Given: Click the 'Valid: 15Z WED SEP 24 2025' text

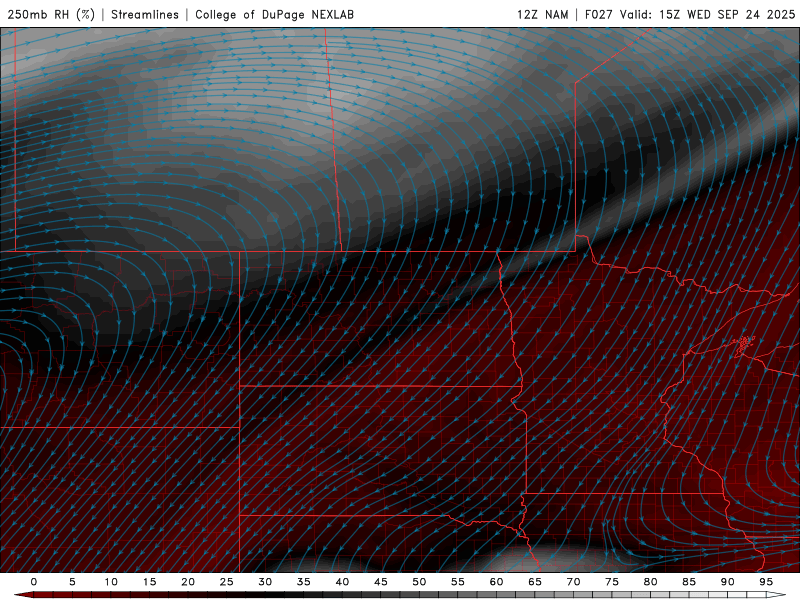Looking at the screenshot, I should 708,14.
